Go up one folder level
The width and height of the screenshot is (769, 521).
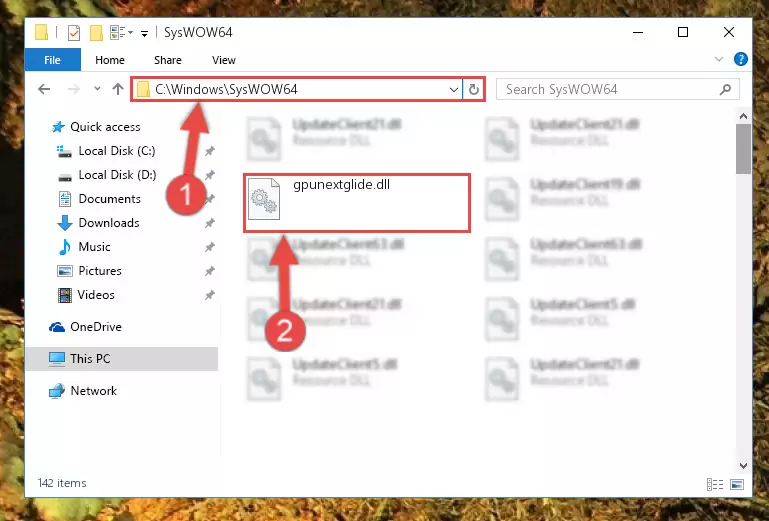click(118, 89)
